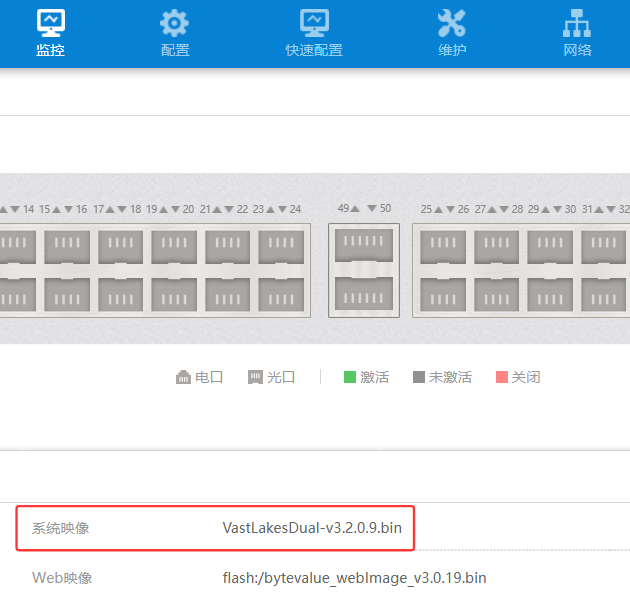Click the VastLakesDual-v3.2.0.9.bin system image value

pyautogui.click(x=312, y=527)
